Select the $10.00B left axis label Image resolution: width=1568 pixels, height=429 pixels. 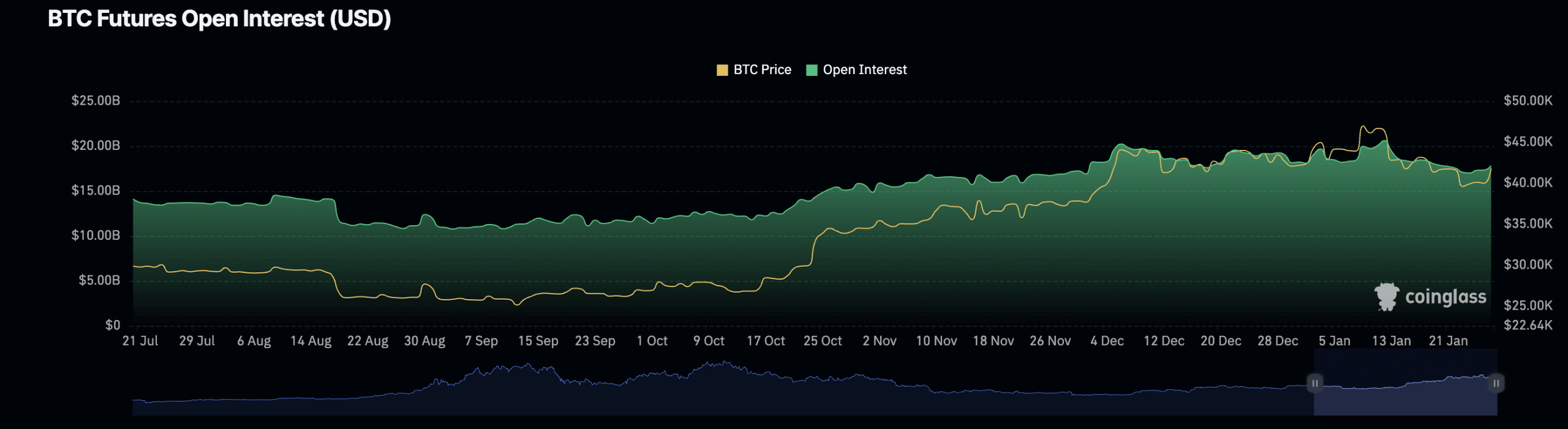(x=96, y=236)
